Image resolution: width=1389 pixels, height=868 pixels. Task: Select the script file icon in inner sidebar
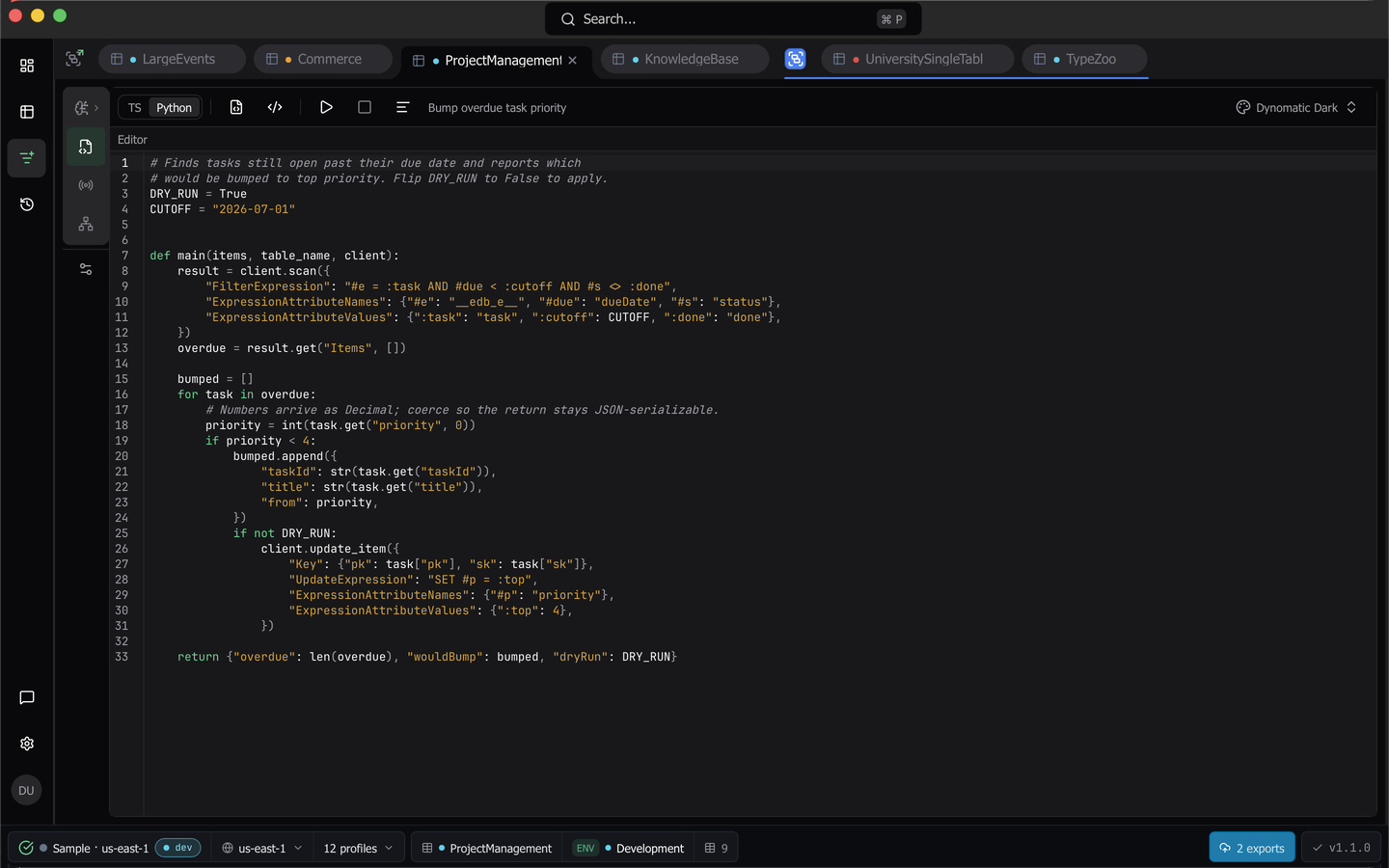(86, 147)
